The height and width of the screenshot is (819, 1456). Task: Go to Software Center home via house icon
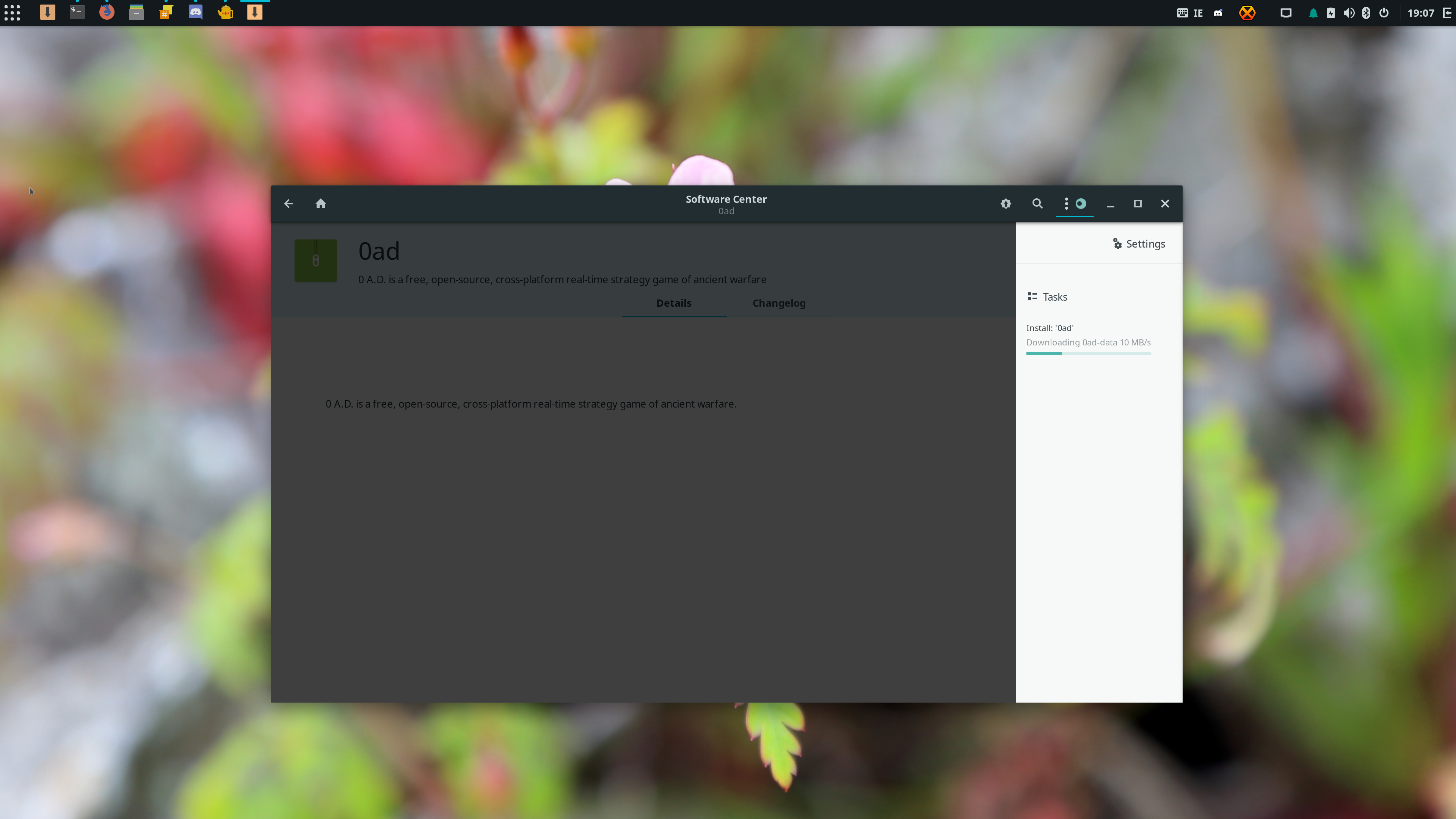320,204
